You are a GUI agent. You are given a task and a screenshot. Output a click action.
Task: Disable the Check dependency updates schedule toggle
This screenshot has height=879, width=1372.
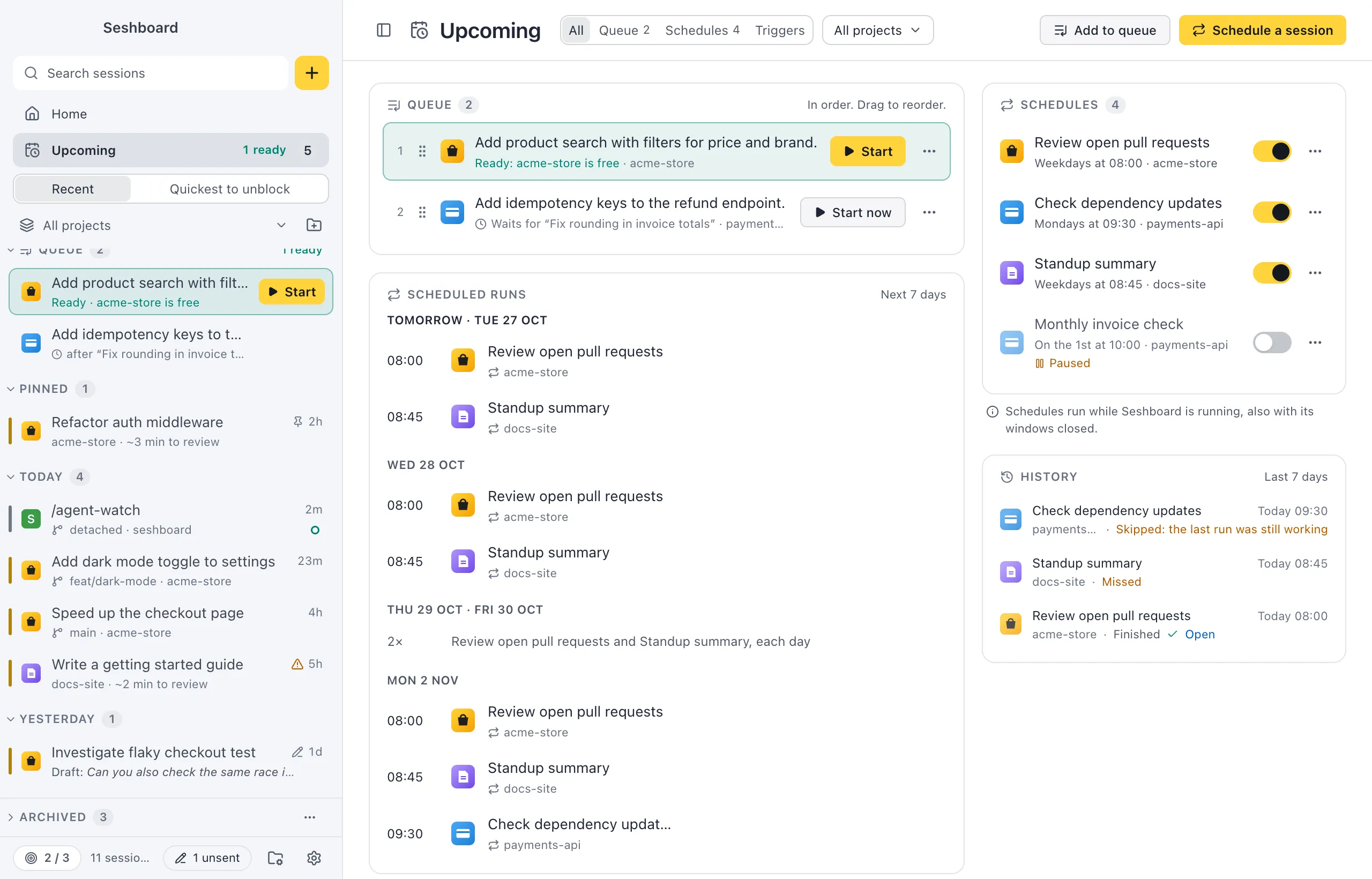tap(1272, 212)
